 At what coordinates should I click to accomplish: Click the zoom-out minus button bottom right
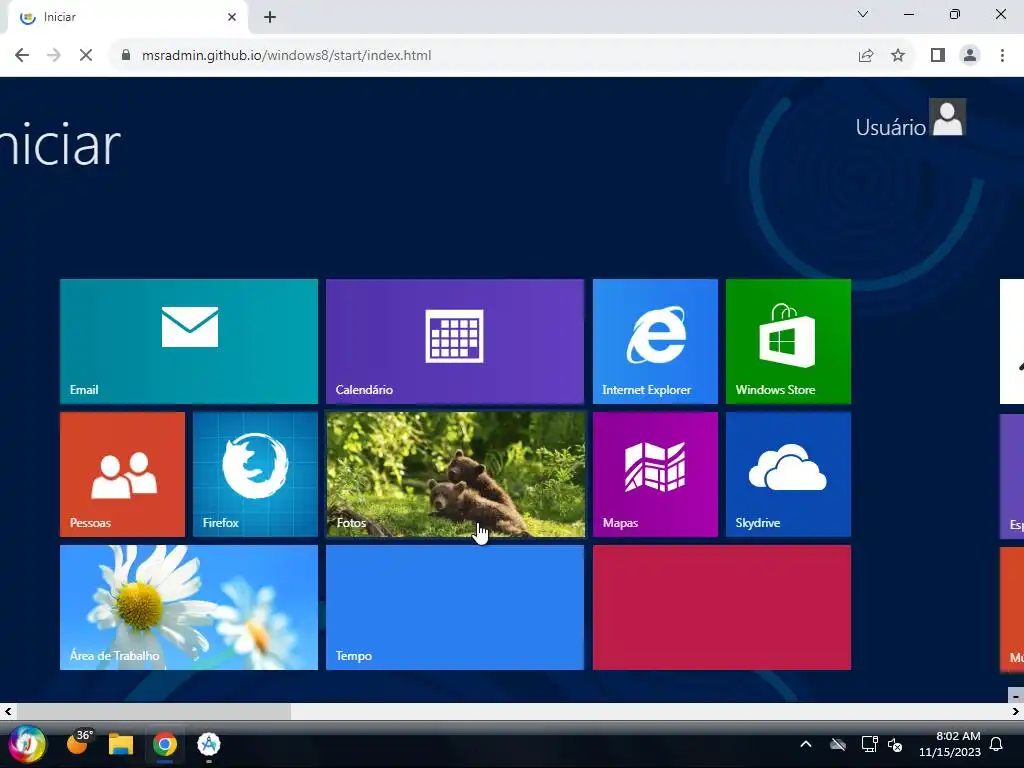coord(1016,696)
